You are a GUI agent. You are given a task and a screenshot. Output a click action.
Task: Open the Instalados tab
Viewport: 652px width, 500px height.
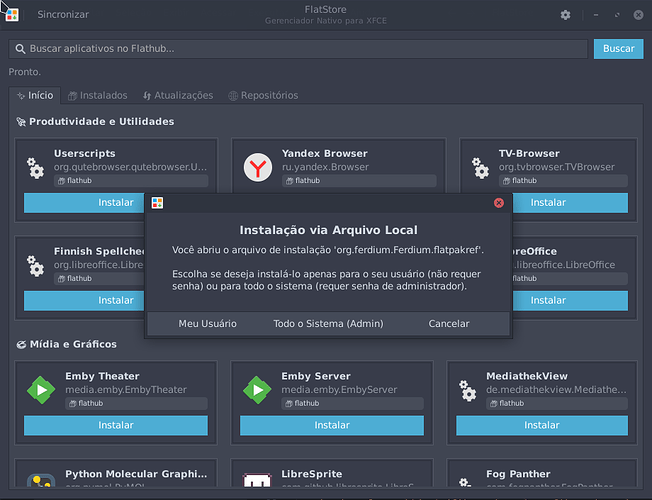click(98, 95)
